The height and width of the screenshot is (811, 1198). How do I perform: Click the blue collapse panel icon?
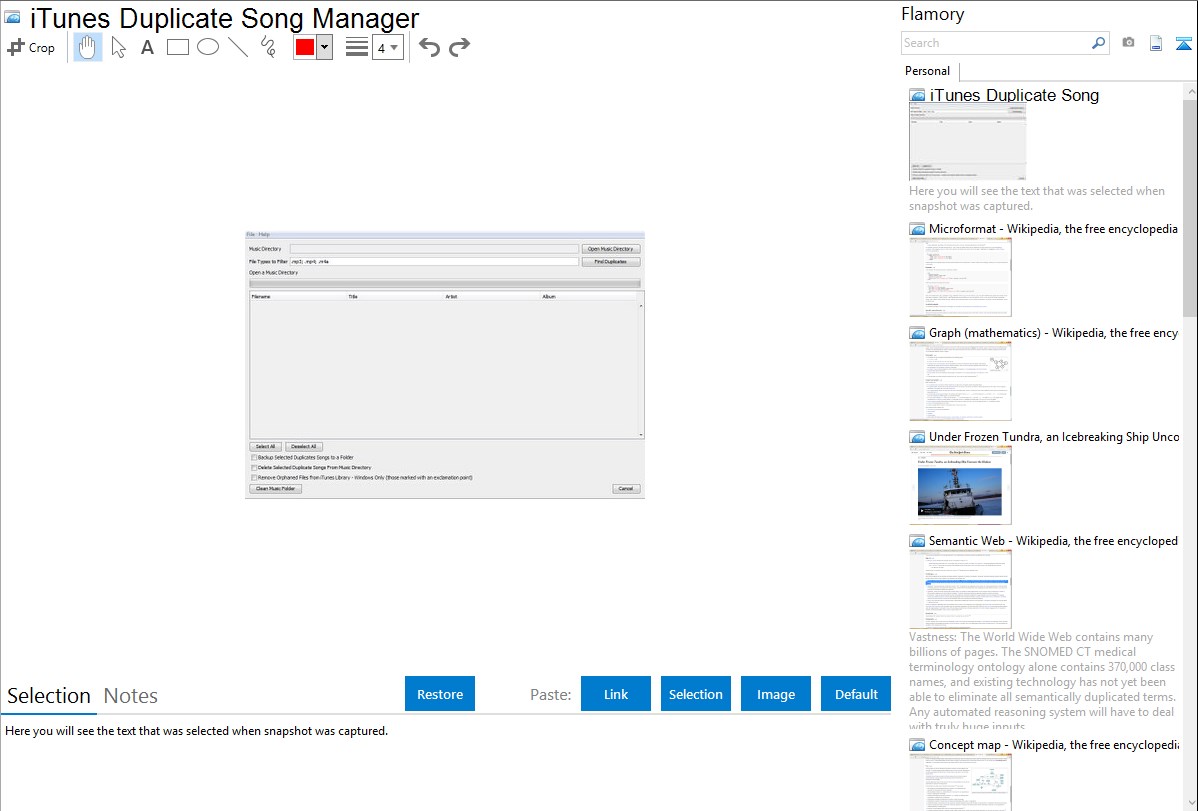pos(1183,43)
